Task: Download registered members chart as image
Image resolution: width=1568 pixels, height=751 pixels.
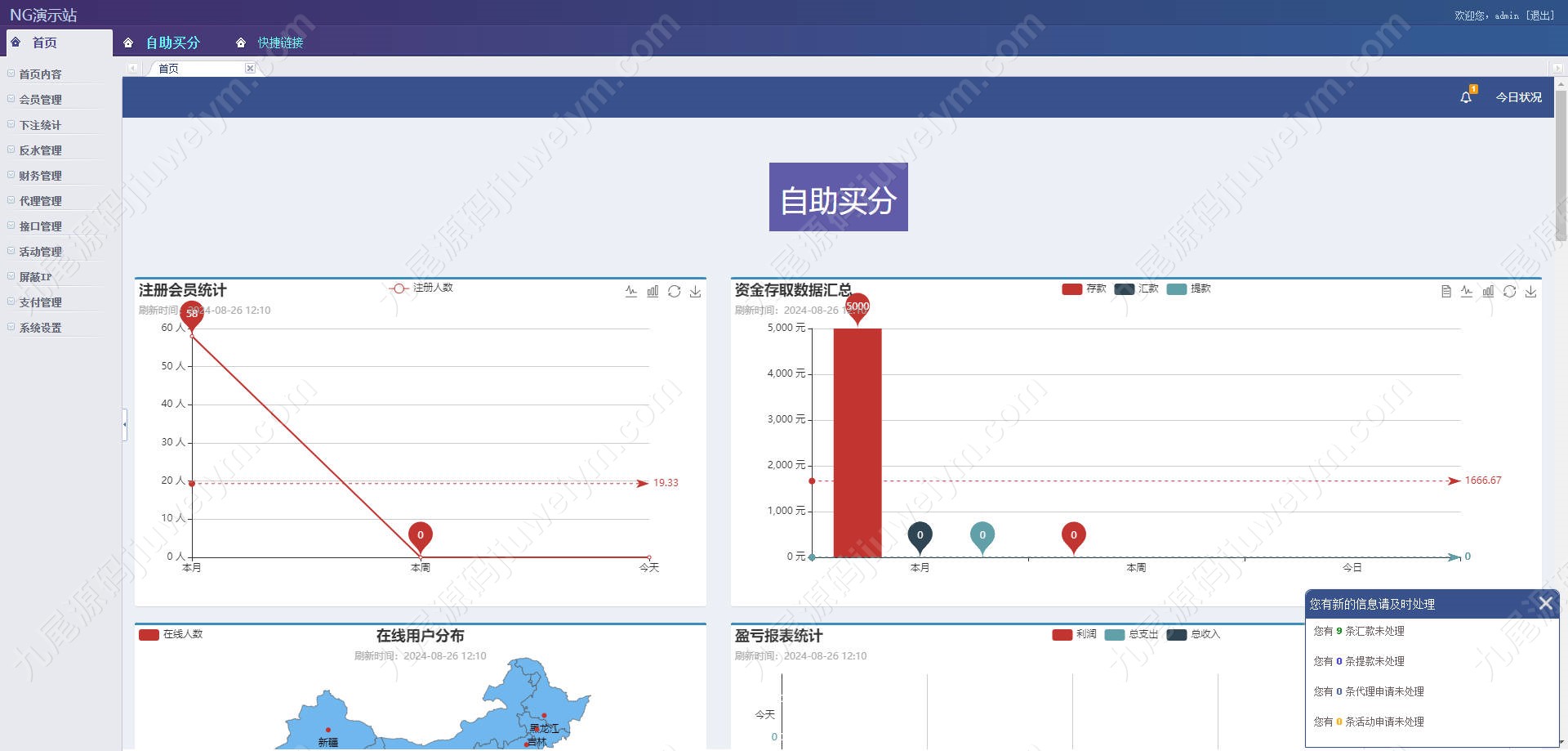Action: point(695,291)
